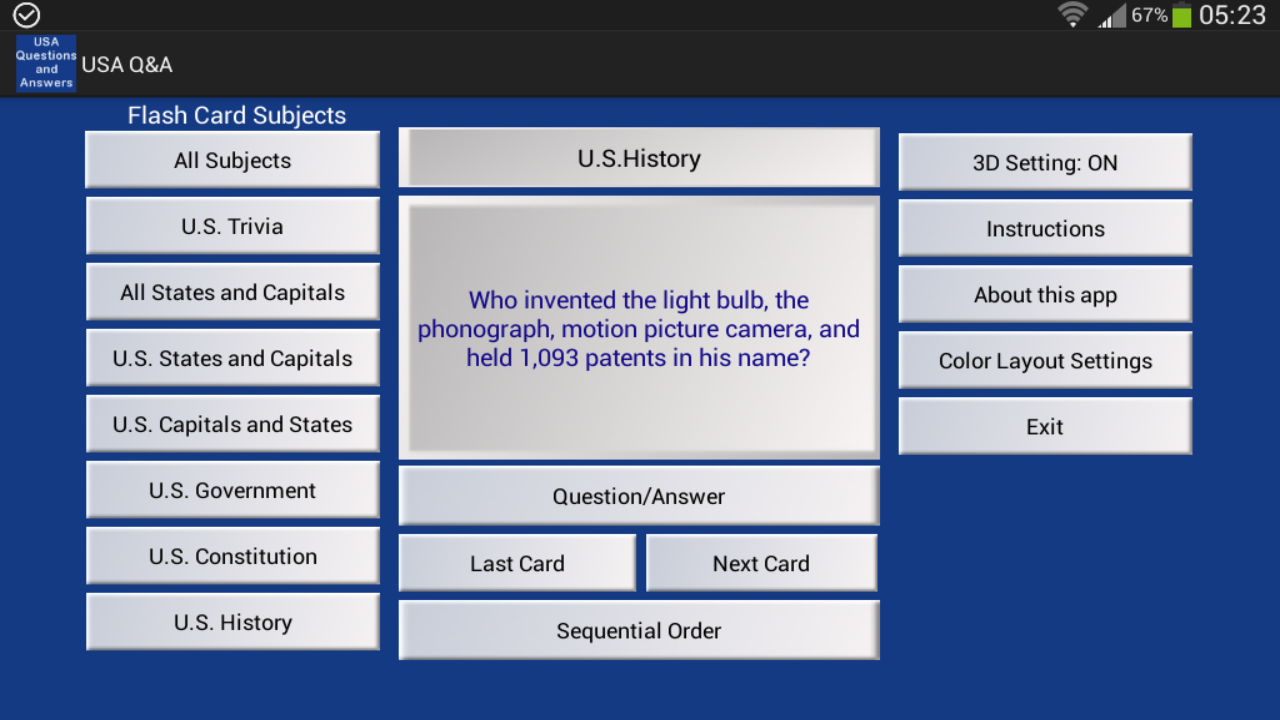Go back using Last Card
The width and height of the screenshot is (1280, 720).
[x=516, y=563]
